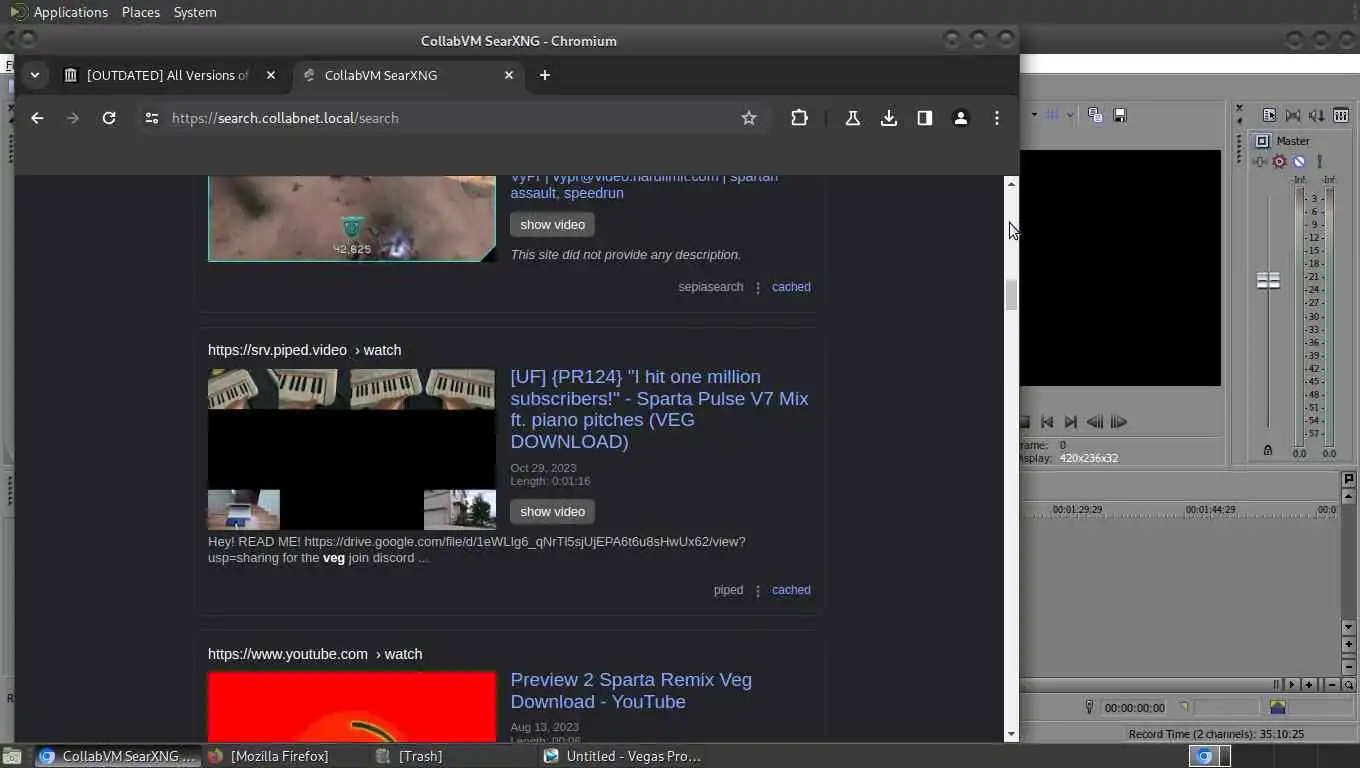1360x768 pixels.
Task: Click Vegas mixer downmix output icon
Action: tap(1293, 116)
